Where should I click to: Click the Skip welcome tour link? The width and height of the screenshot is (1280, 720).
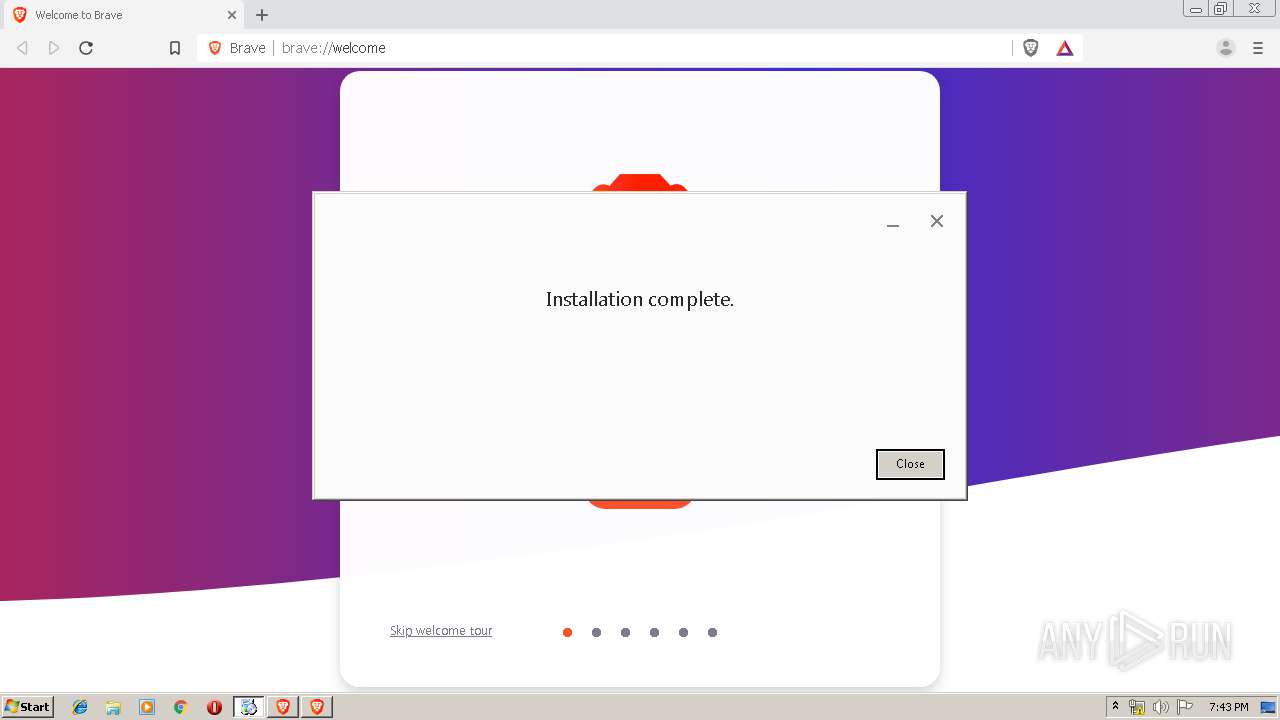coord(441,631)
